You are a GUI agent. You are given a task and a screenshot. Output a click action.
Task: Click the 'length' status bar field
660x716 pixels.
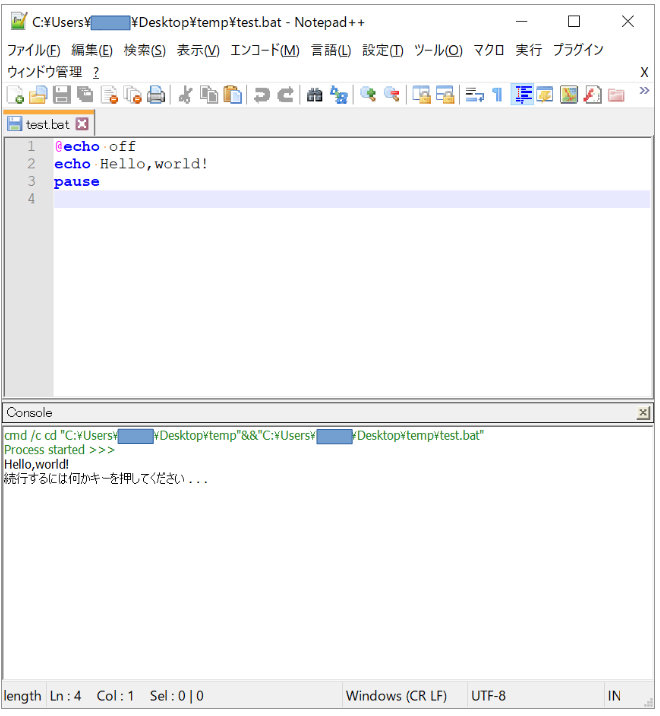(x=22, y=696)
